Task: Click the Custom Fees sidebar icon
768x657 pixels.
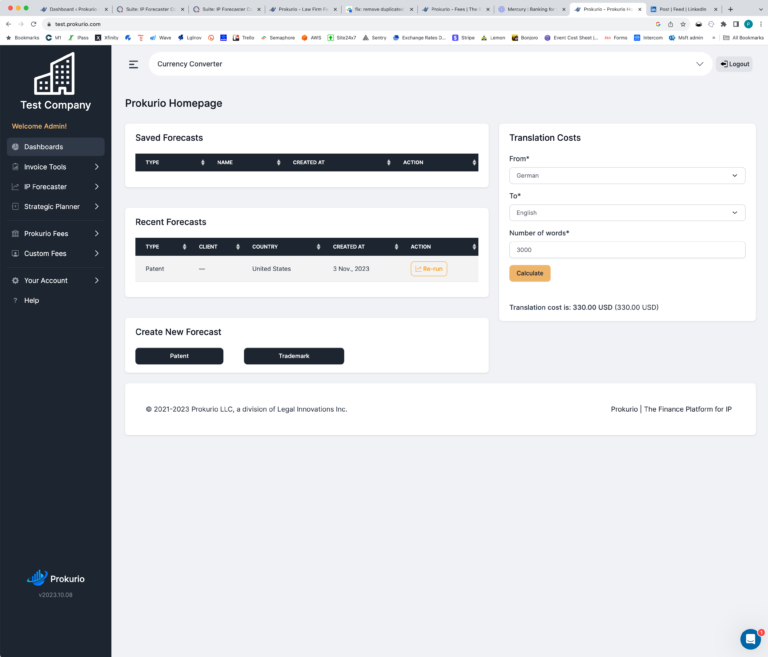Action: [x=15, y=253]
